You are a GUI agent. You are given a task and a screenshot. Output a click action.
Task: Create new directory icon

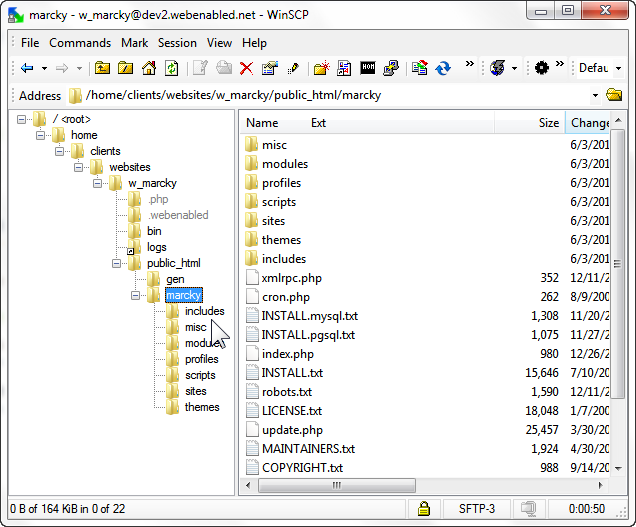(x=321, y=68)
